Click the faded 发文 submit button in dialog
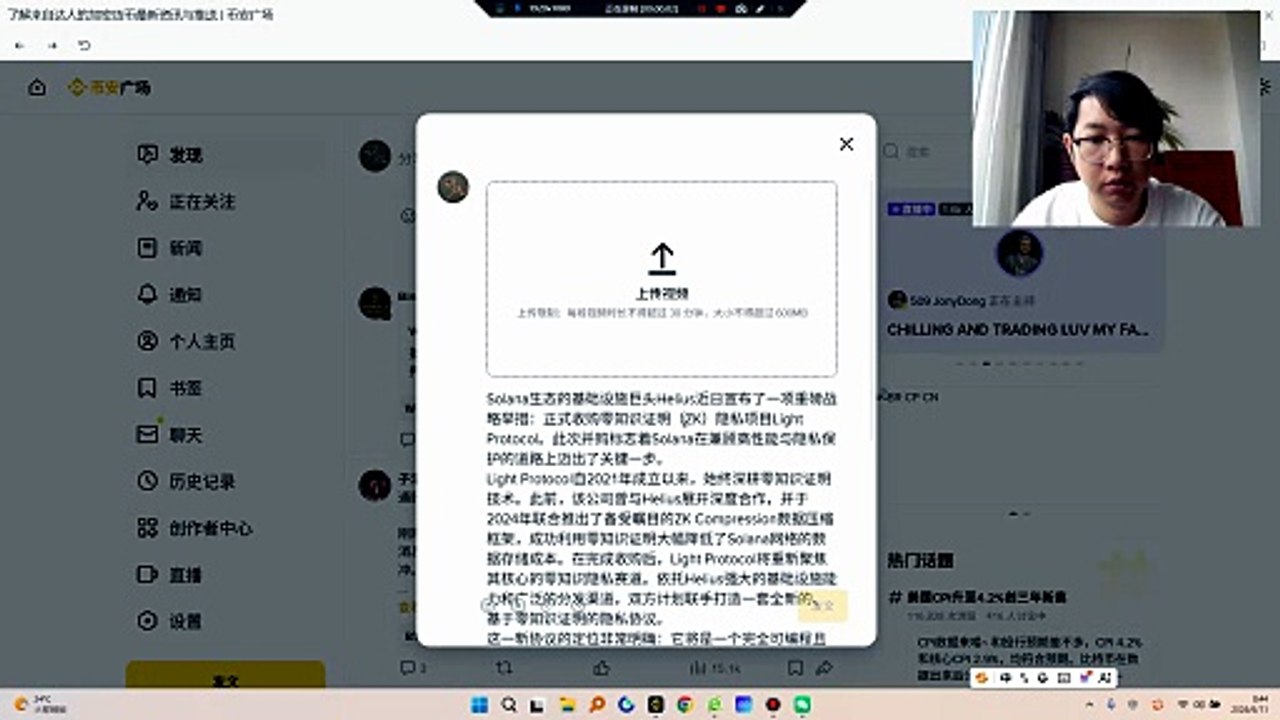Image resolution: width=1280 pixels, height=720 pixels. tap(823, 606)
